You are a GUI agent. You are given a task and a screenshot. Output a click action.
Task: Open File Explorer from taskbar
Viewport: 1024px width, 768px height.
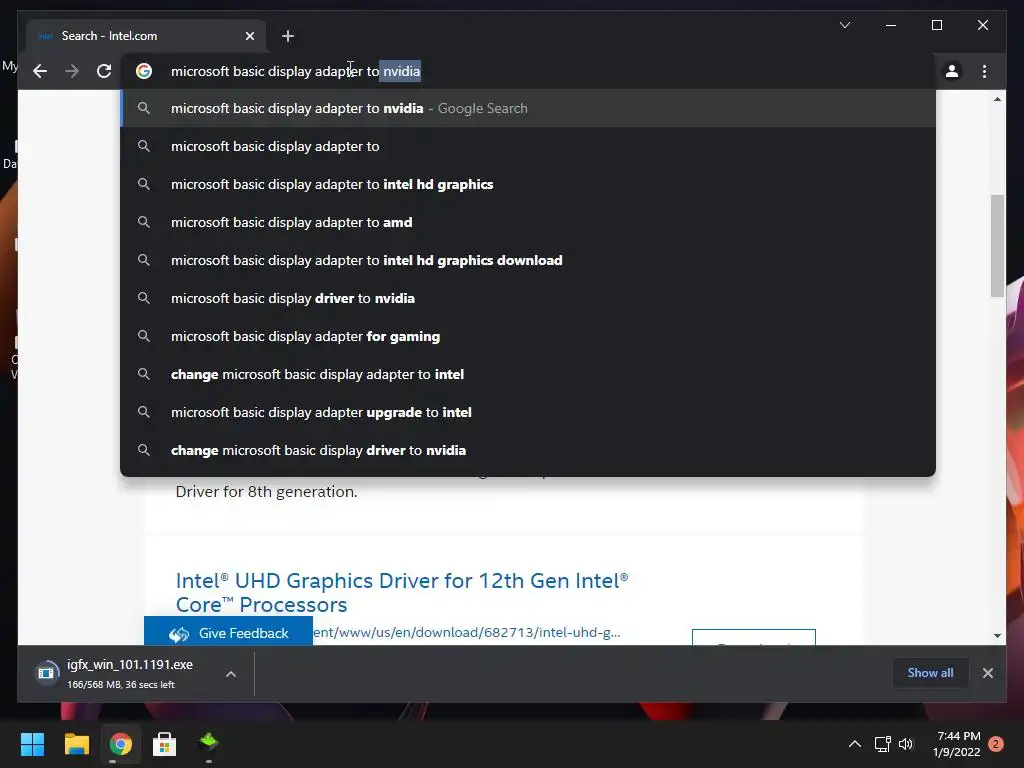click(x=76, y=744)
